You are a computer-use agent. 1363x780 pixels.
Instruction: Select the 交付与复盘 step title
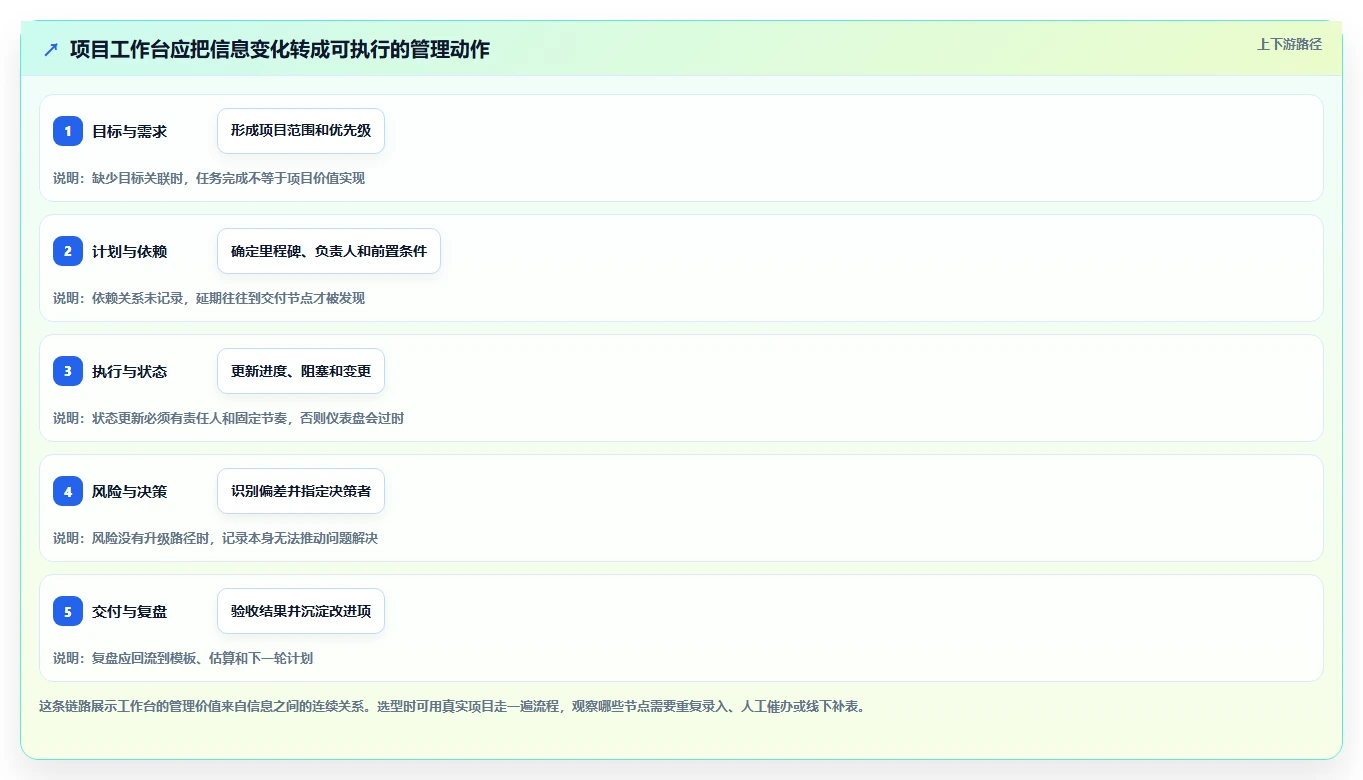130,611
